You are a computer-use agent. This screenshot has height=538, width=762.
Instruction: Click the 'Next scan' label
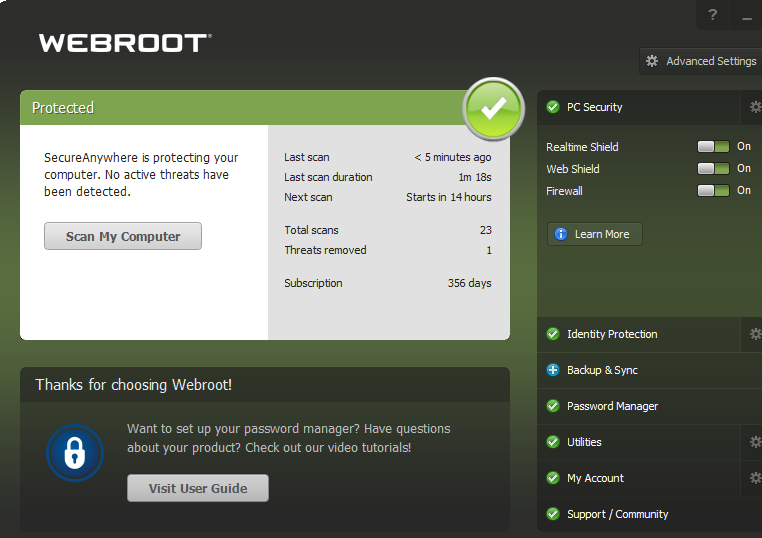pyautogui.click(x=308, y=197)
